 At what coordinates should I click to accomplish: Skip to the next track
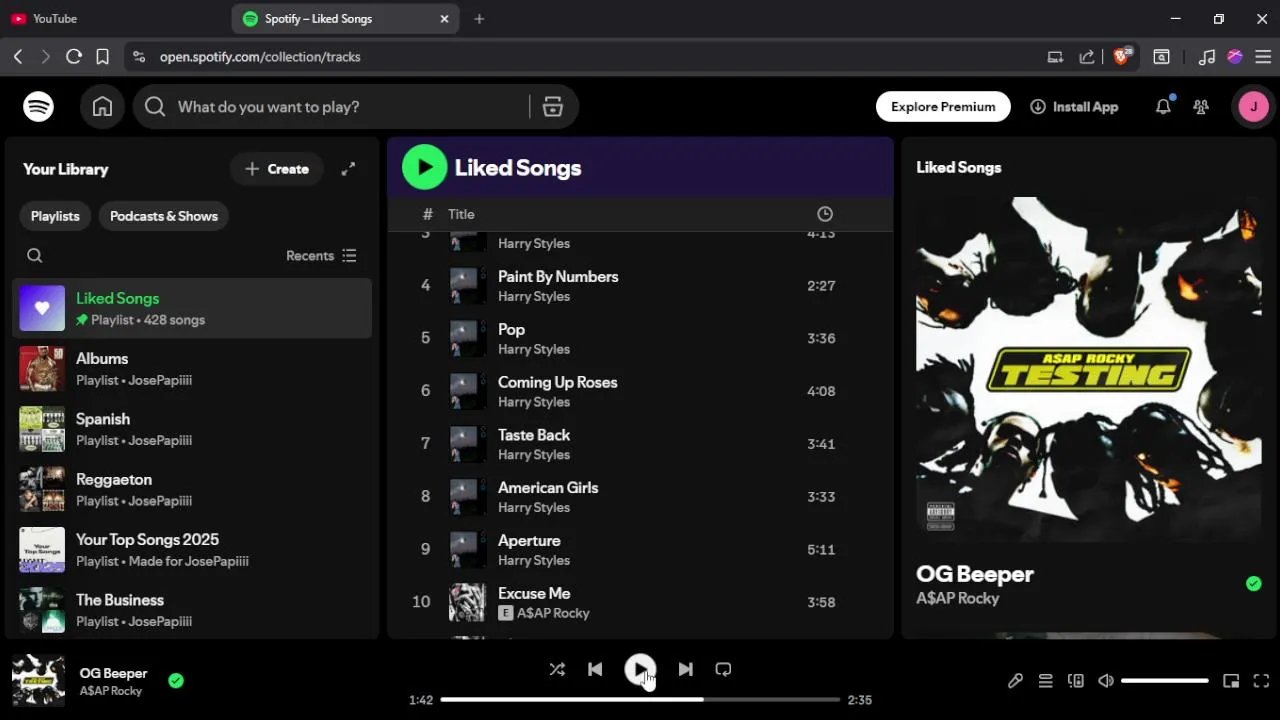[685, 670]
